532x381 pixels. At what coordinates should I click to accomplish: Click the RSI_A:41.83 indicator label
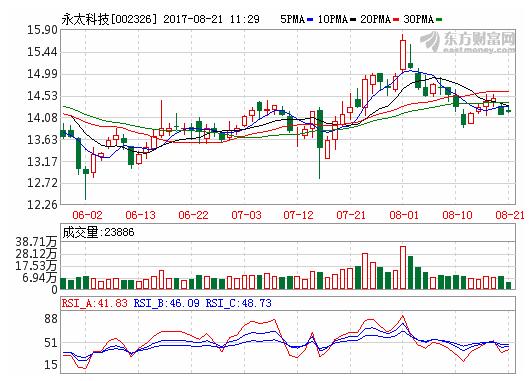coord(95,303)
